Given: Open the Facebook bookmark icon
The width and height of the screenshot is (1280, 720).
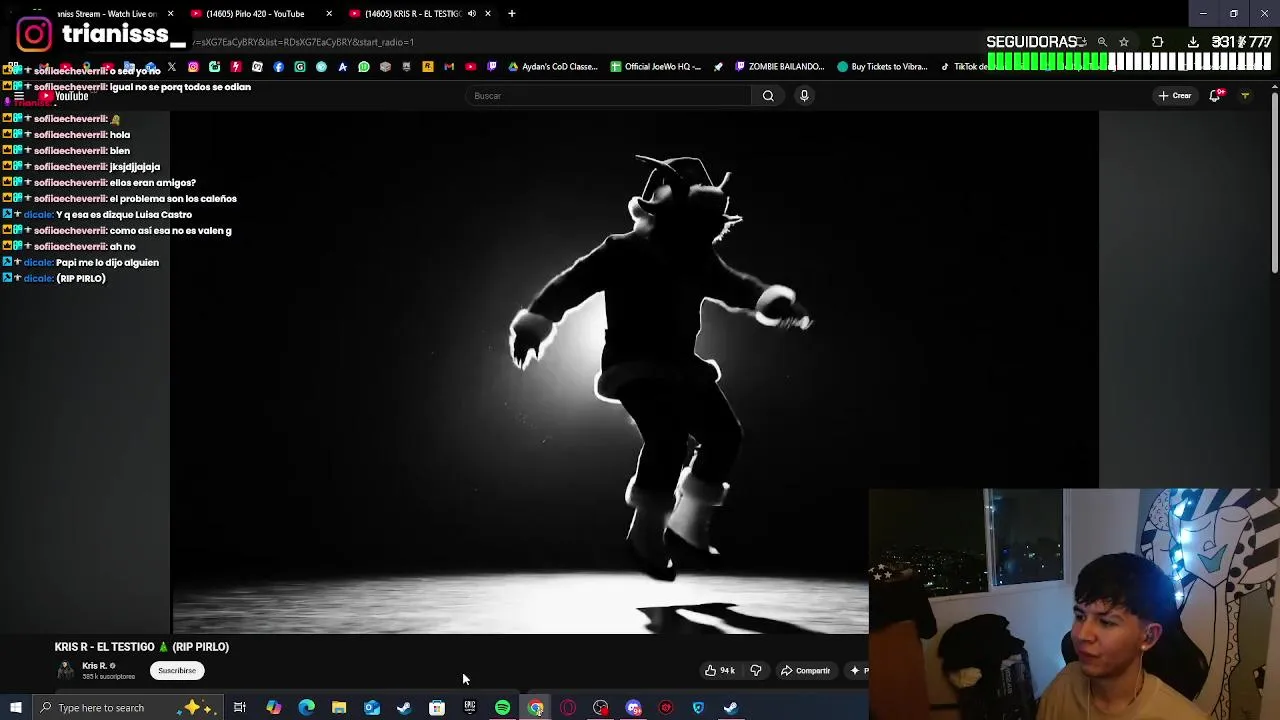Looking at the screenshot, I should 279,67.
